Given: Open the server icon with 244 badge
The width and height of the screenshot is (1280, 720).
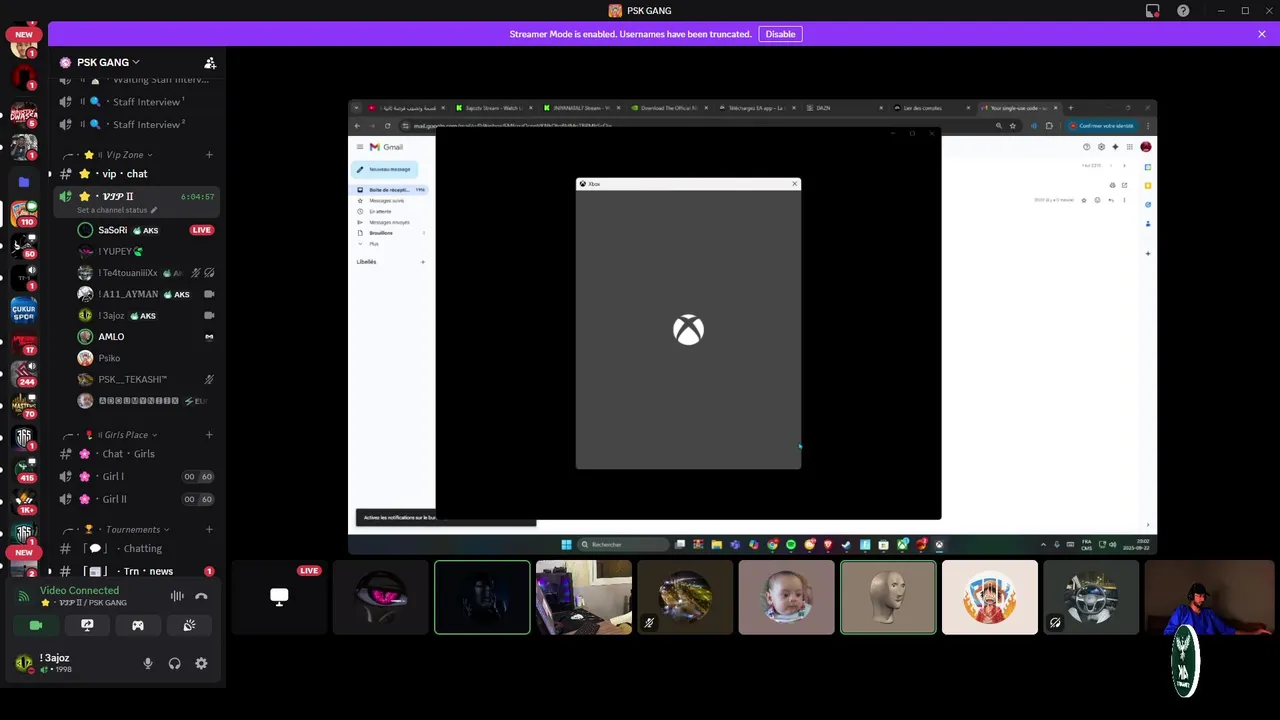Looking at the screenshot, I should click(24, 373).
